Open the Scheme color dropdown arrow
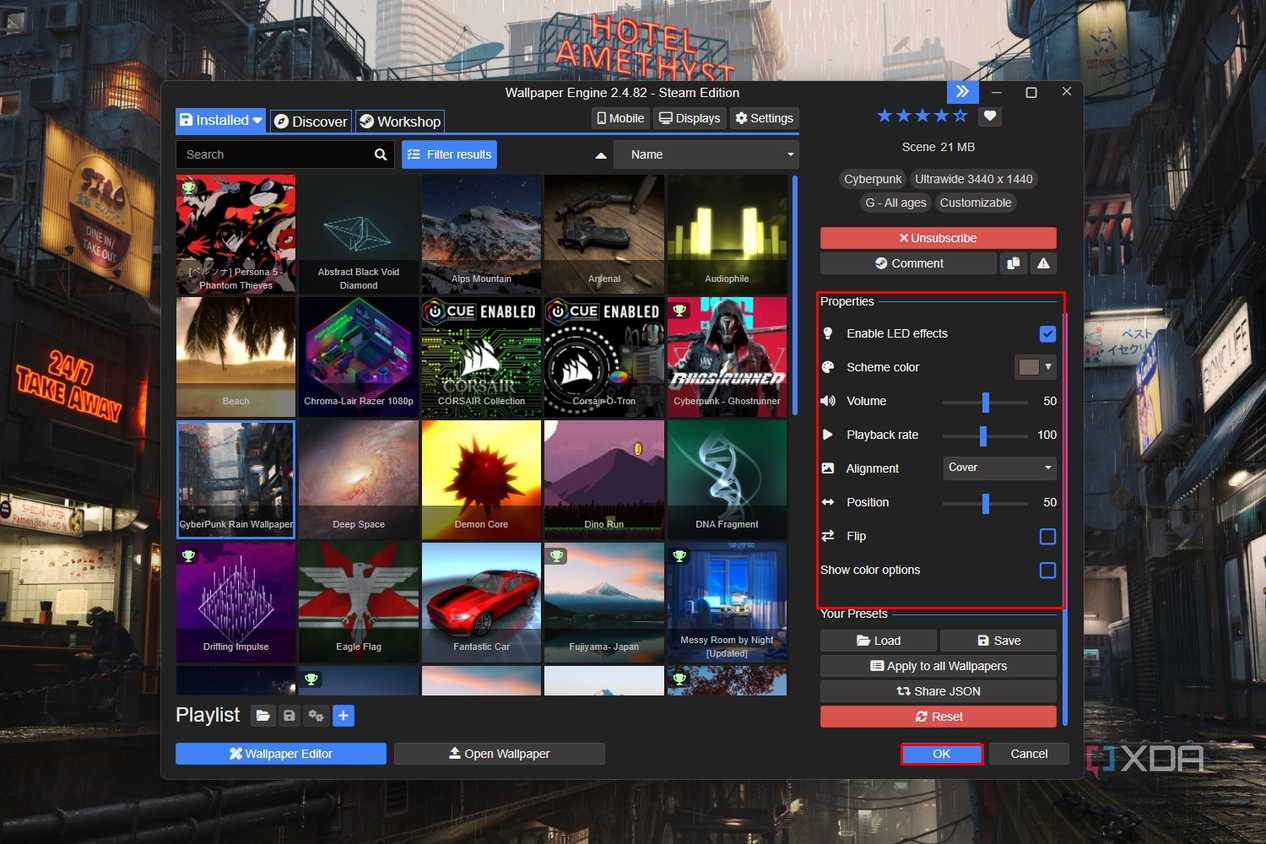Image resolution: width=1266 pixels, height=844 pixels. tap(1048, 367)
